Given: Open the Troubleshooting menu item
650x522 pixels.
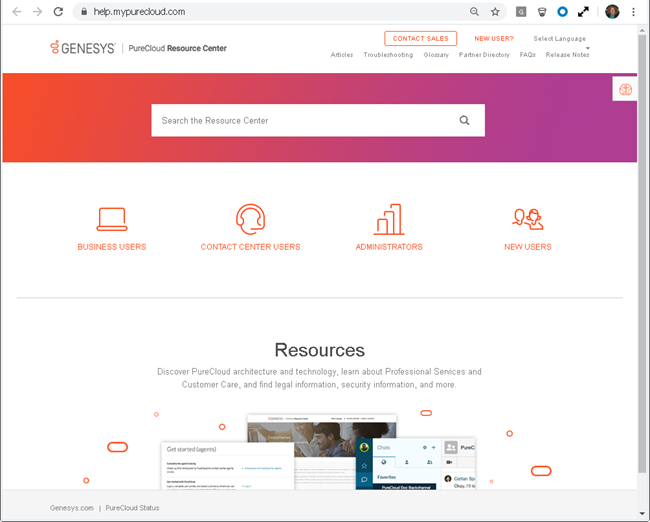Looking at the screenshot, I should click(x=388, y=55).
